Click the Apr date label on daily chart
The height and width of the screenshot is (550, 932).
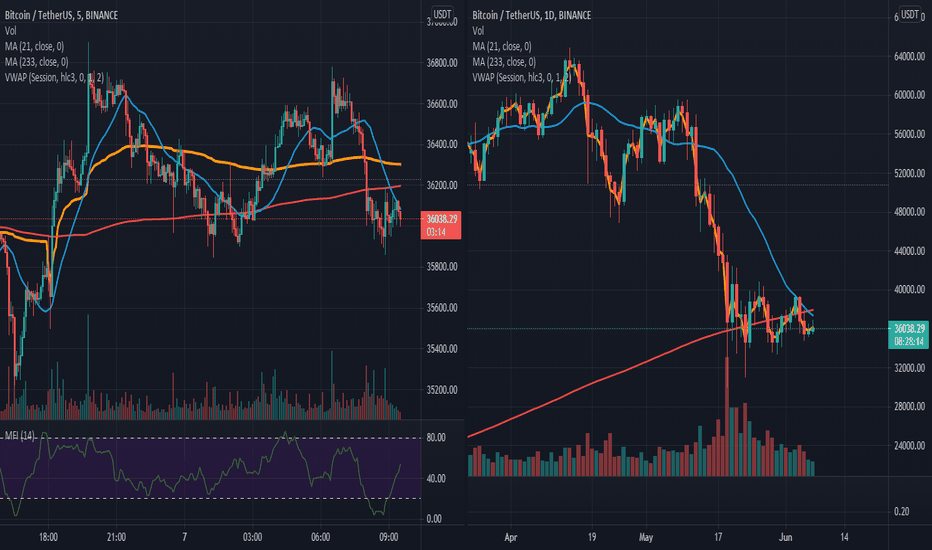pos(511,538)
